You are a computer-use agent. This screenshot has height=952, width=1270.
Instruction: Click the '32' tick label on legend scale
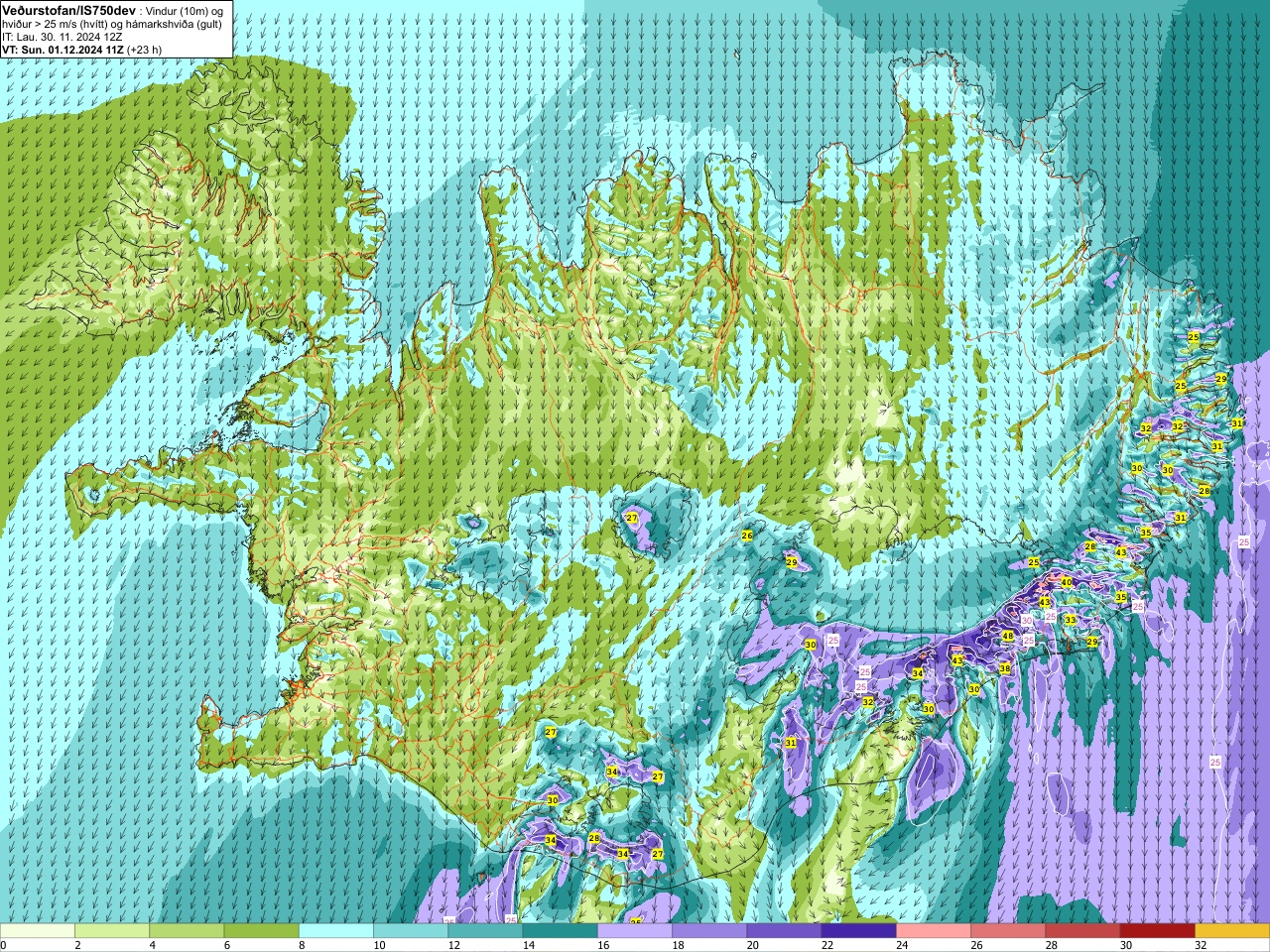click(x=1201, y=945)
